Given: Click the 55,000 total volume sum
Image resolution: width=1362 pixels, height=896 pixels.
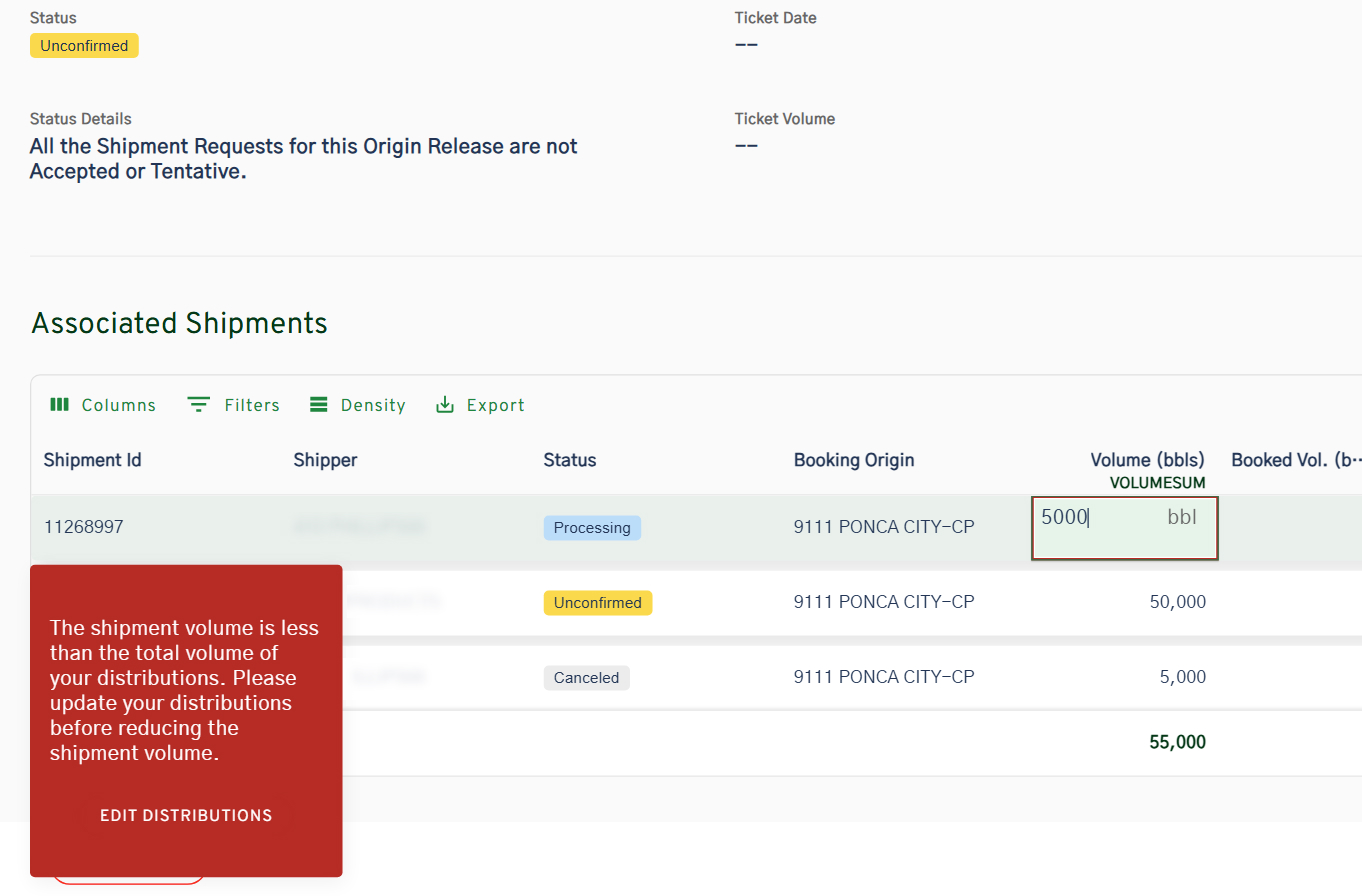Looking at the screenshot, I should pos(1177,742).
